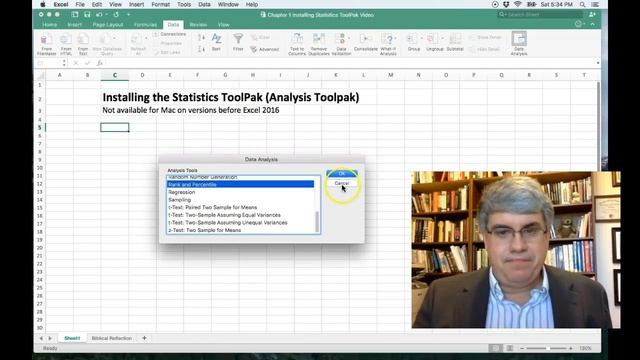Screen dimensions: 640x360
Task: Click the Show Detail command
Action: [x=485, y=38]
